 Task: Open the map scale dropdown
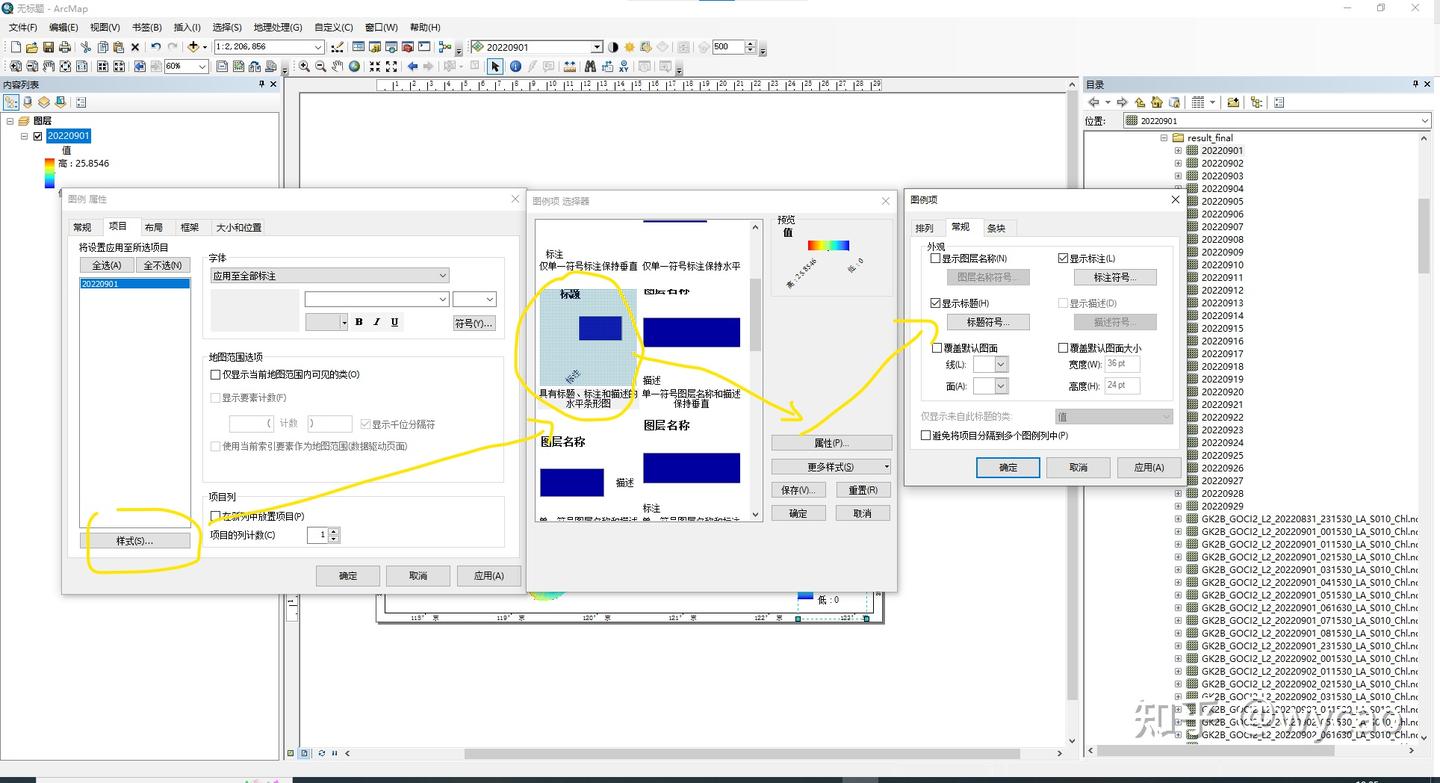tap(319, 47)
